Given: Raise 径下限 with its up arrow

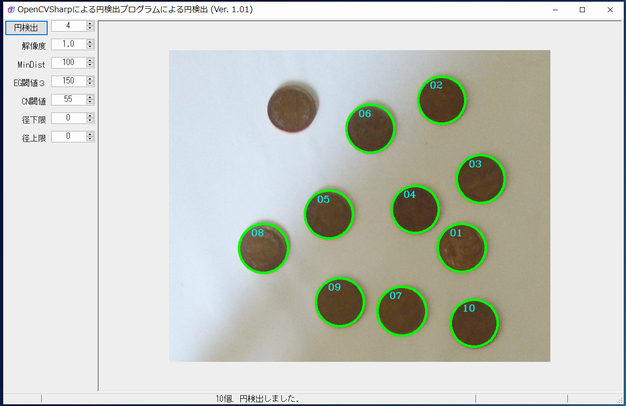Looking at the screenshot, I should pyautogui.click(x=90, y=116).
